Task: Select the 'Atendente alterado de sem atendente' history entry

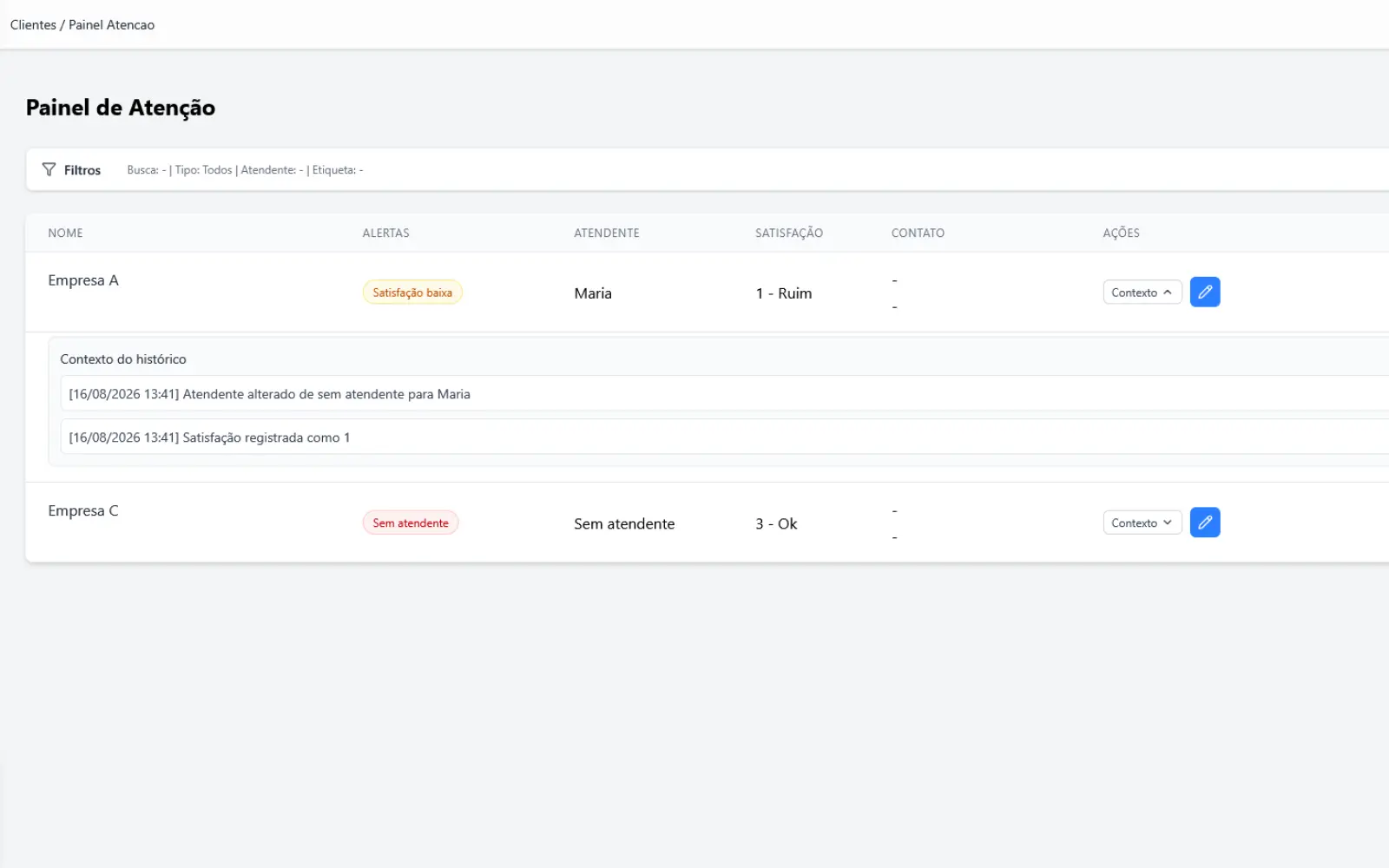Action: point(725,393)
